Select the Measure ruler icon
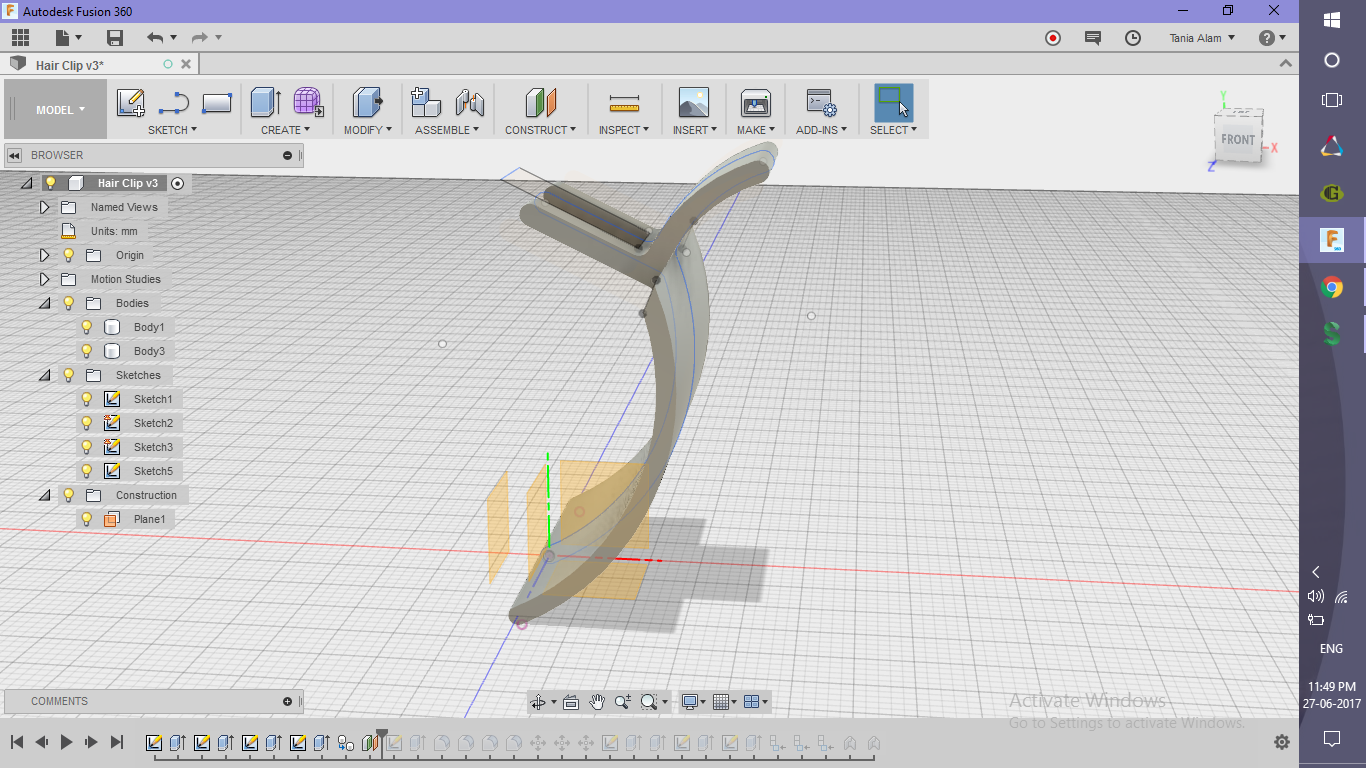 click(624, 103)
